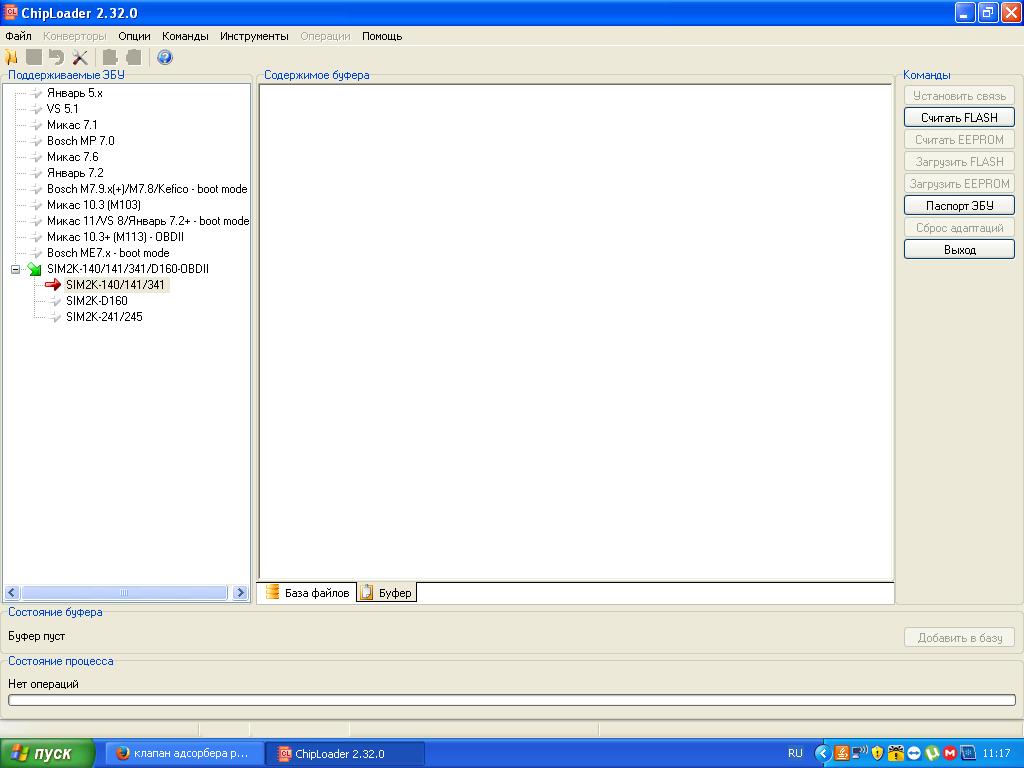The image size is (1024, 768).
Task: Click the Загрузить FLASH button
Action: pyautogui.click(x=959, y=161)
